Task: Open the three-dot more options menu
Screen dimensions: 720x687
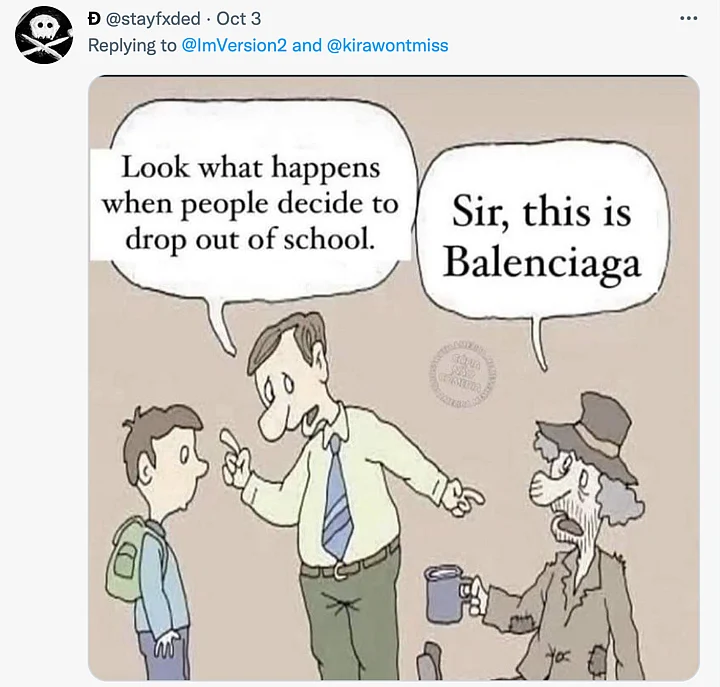Action: pos(688,19)
